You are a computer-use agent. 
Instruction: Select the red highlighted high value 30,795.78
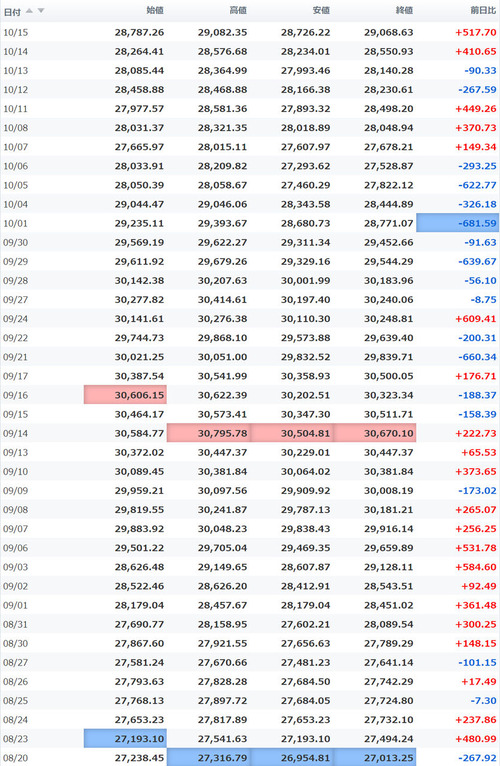(x=209, y=433)
